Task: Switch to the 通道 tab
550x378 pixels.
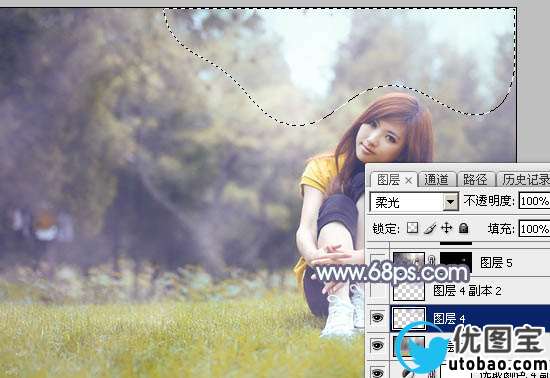Action: click(x=436, y=180)
